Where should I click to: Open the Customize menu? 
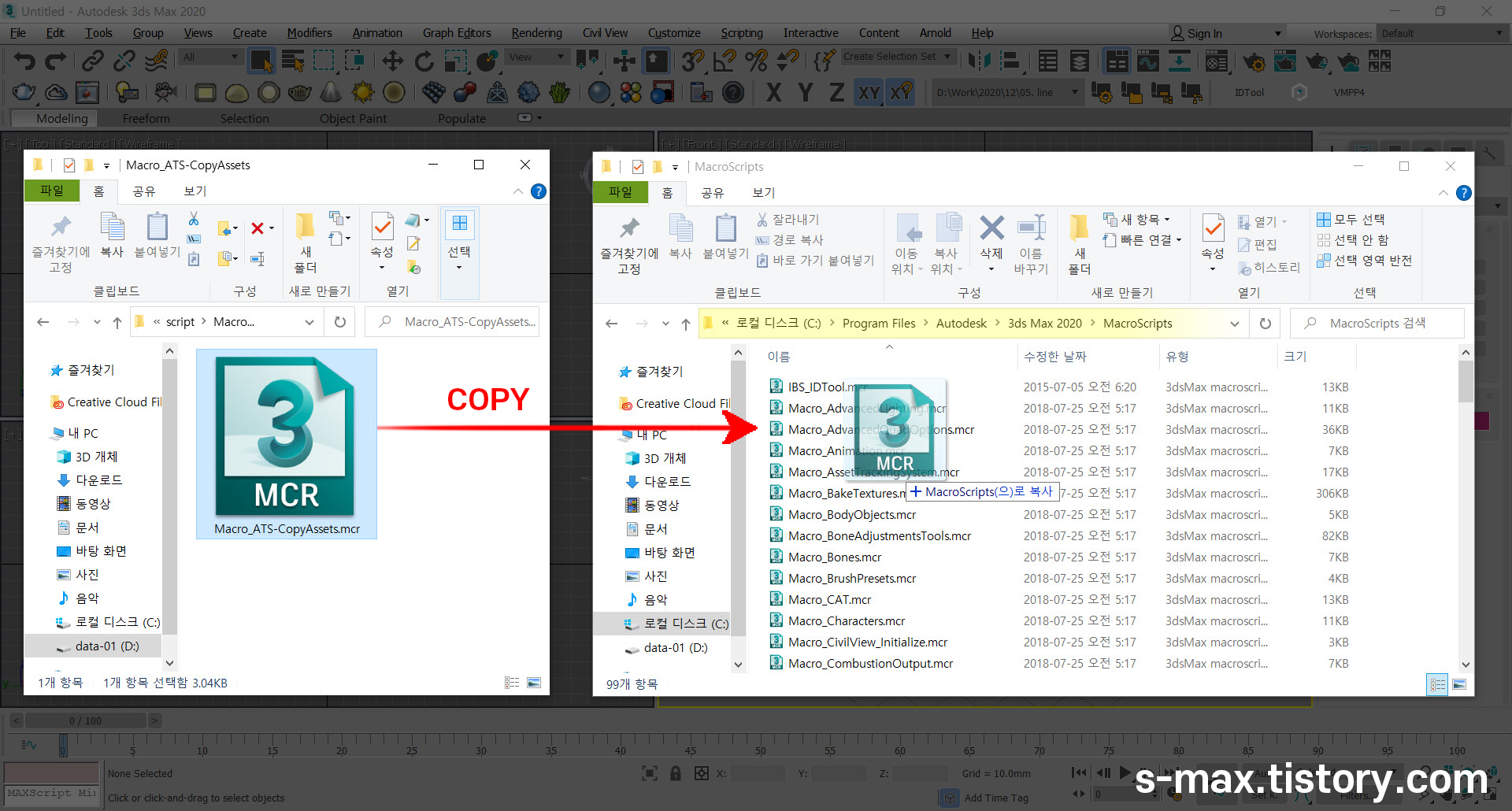coord(674,33)
